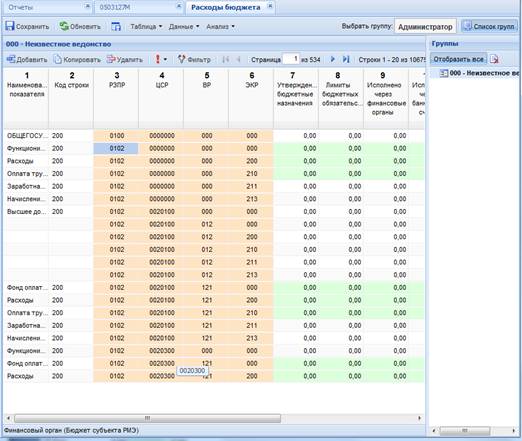Refresh data with the Обновить icon
Image resolution: width=522 pixels, height=441 pixels.
[x=64, y=26]
